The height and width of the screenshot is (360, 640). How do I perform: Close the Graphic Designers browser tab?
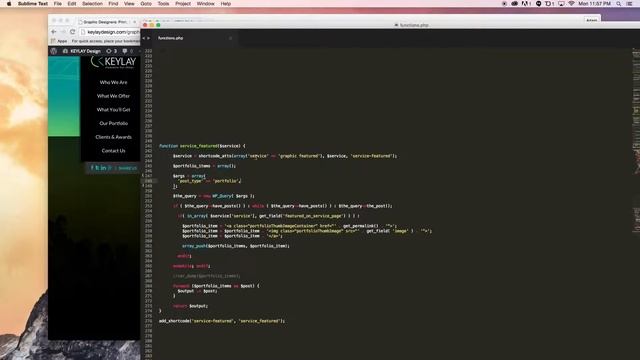[x=135, y=22]
